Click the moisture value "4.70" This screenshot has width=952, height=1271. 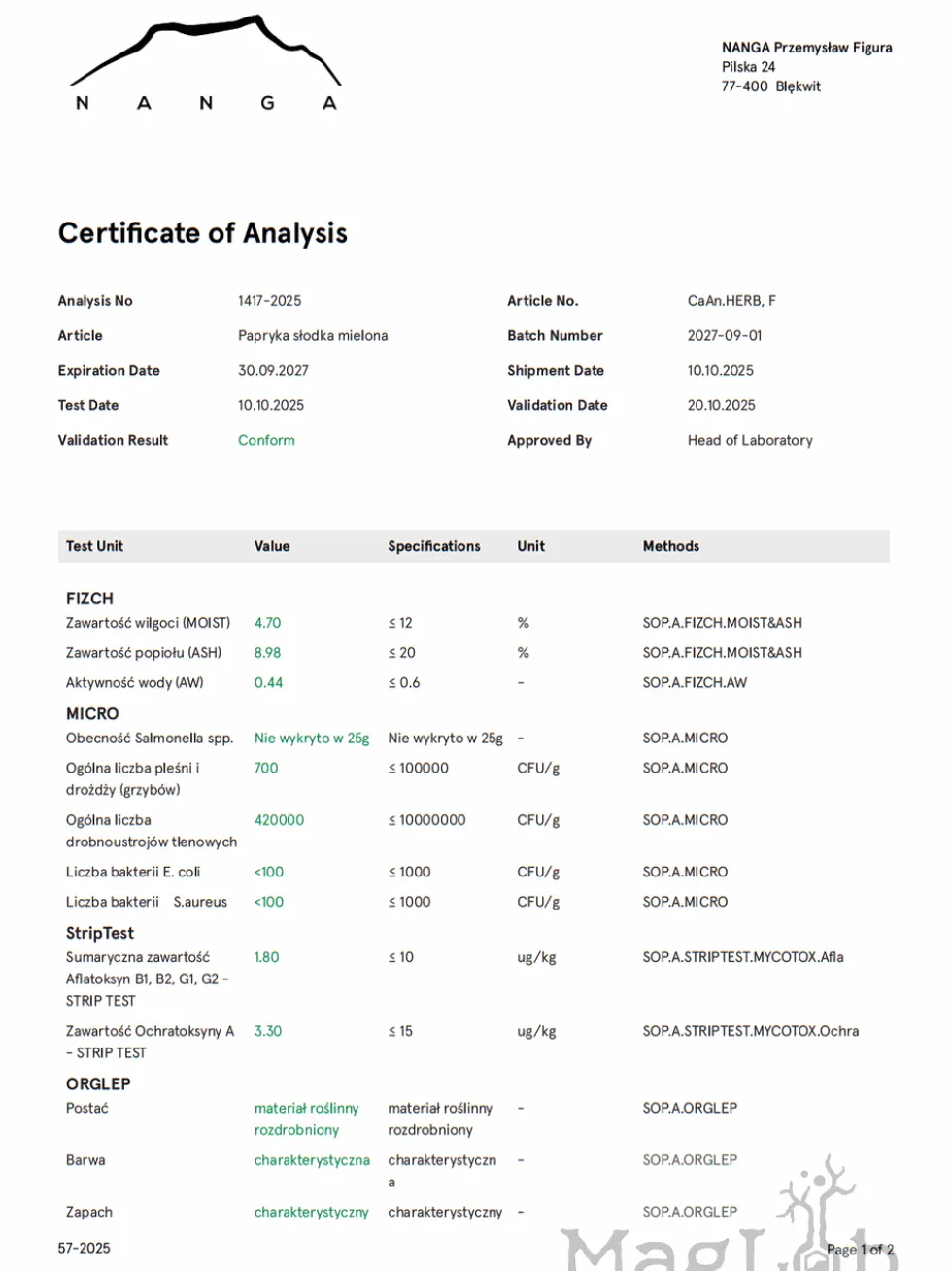click(x=268, y=623)
